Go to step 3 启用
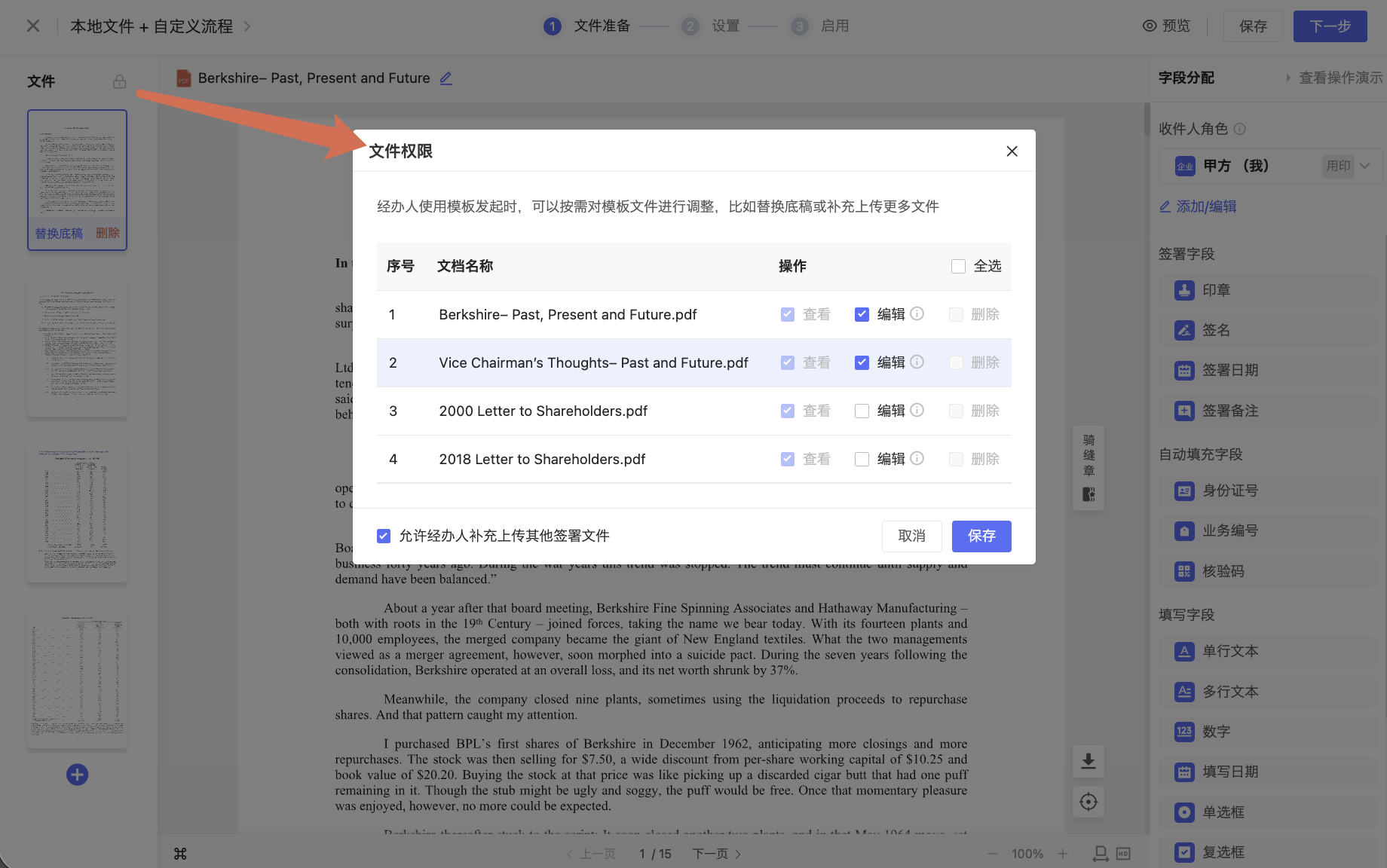Viewport: 1387px width, 868px height. [x=820, y=26]
